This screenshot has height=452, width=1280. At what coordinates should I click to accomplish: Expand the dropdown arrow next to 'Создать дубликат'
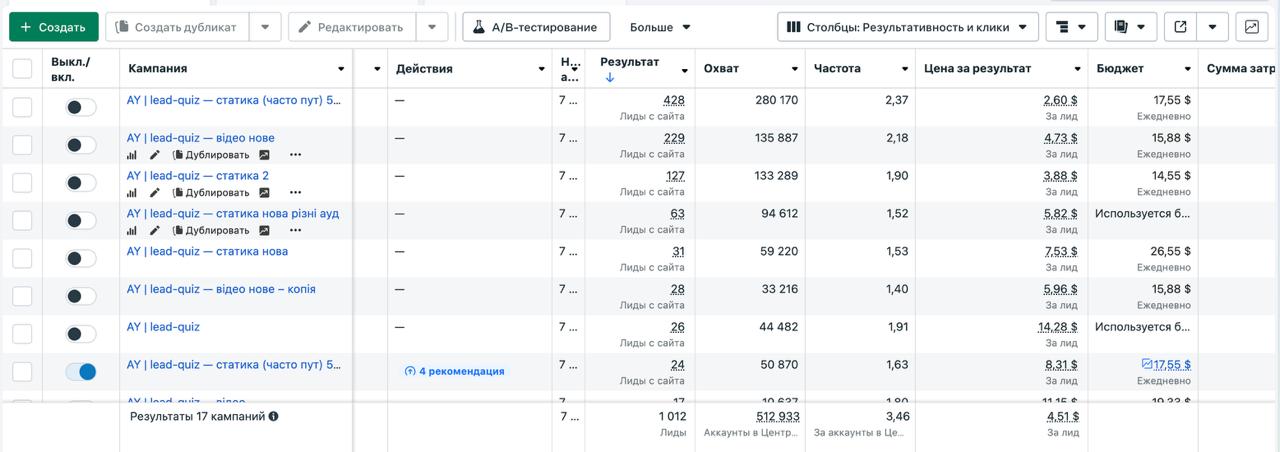point(264,27)
